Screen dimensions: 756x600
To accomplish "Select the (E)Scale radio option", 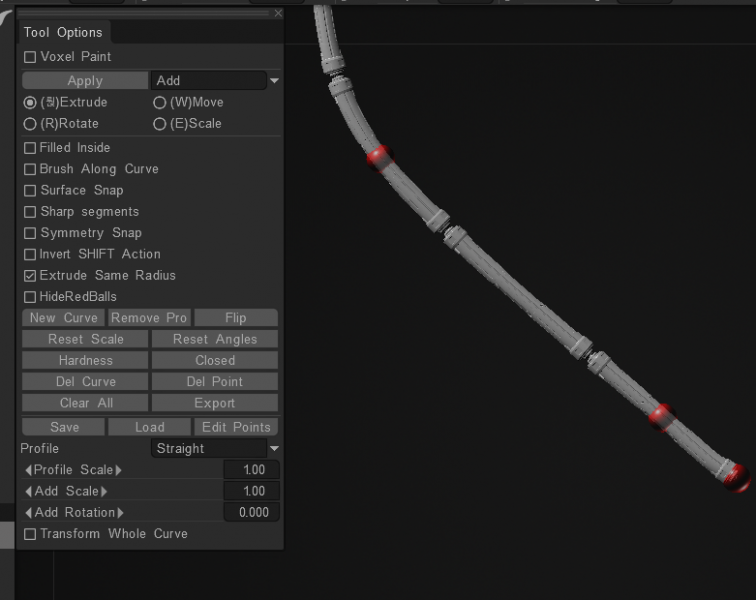I will click(x=160, y=124).
